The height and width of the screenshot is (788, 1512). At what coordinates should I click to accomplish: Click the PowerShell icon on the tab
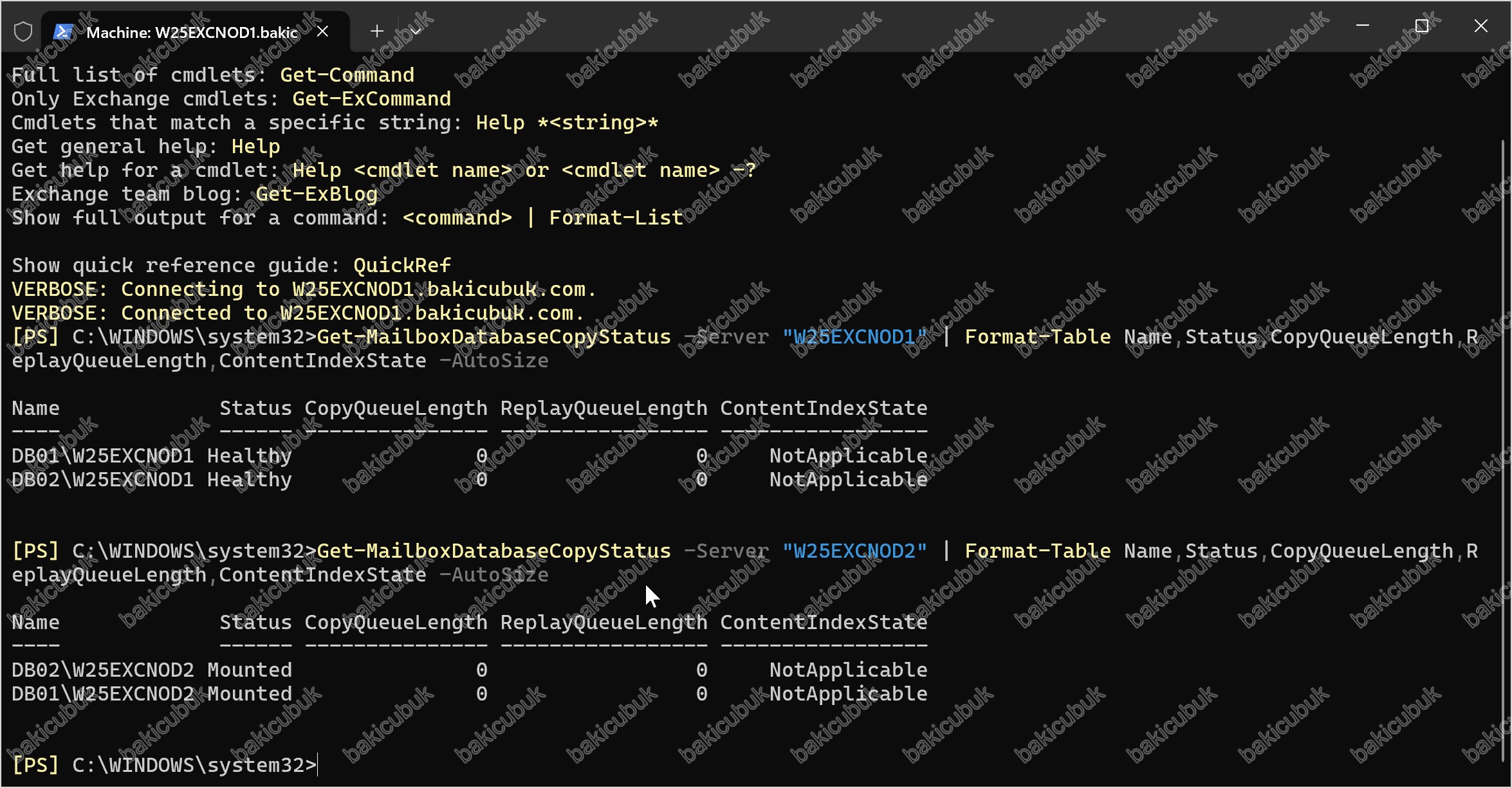point(62,32)
